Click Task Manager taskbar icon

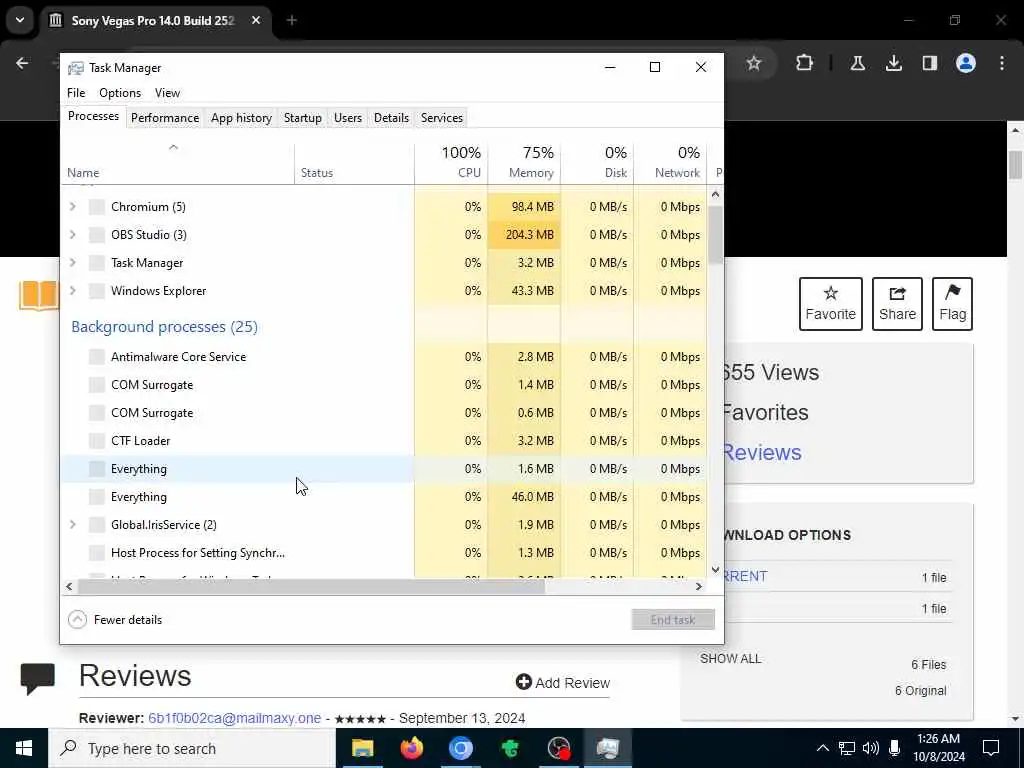[607, 748]
